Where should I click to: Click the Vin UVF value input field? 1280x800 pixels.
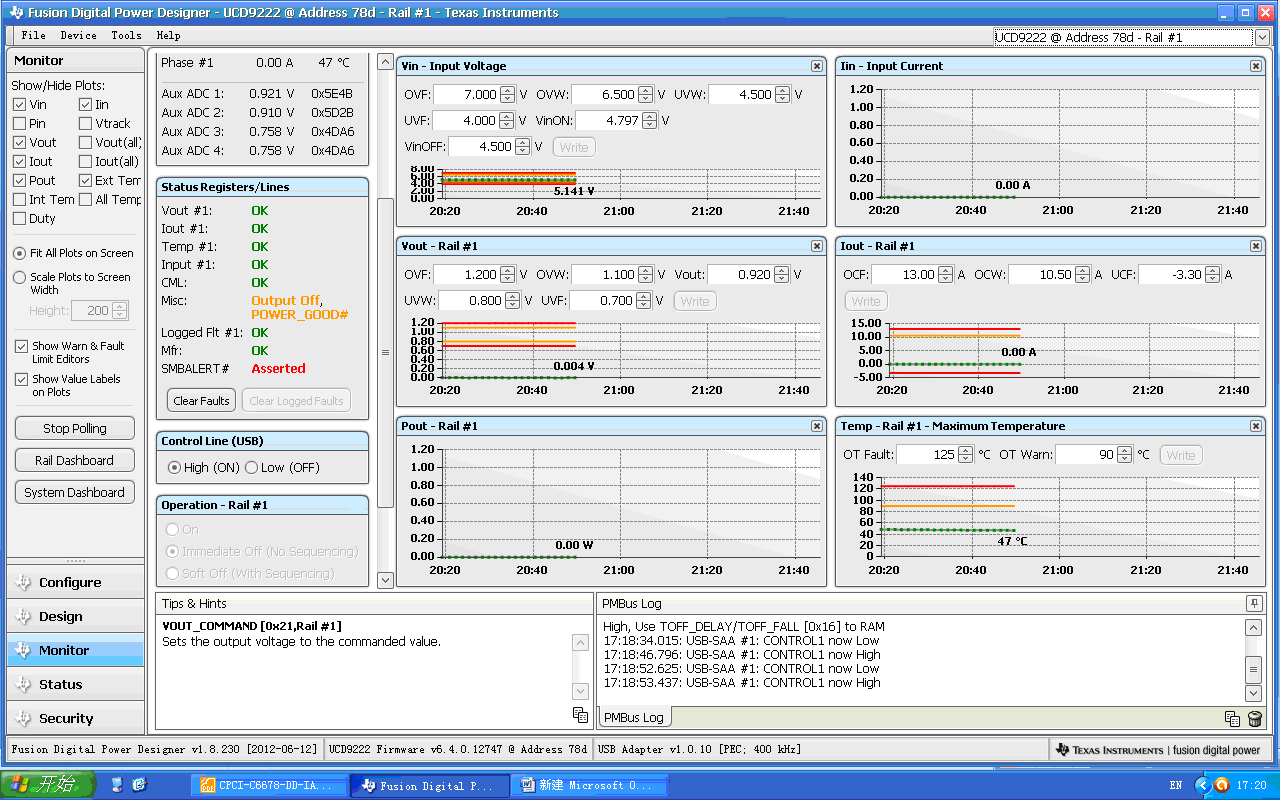(466, 121)
